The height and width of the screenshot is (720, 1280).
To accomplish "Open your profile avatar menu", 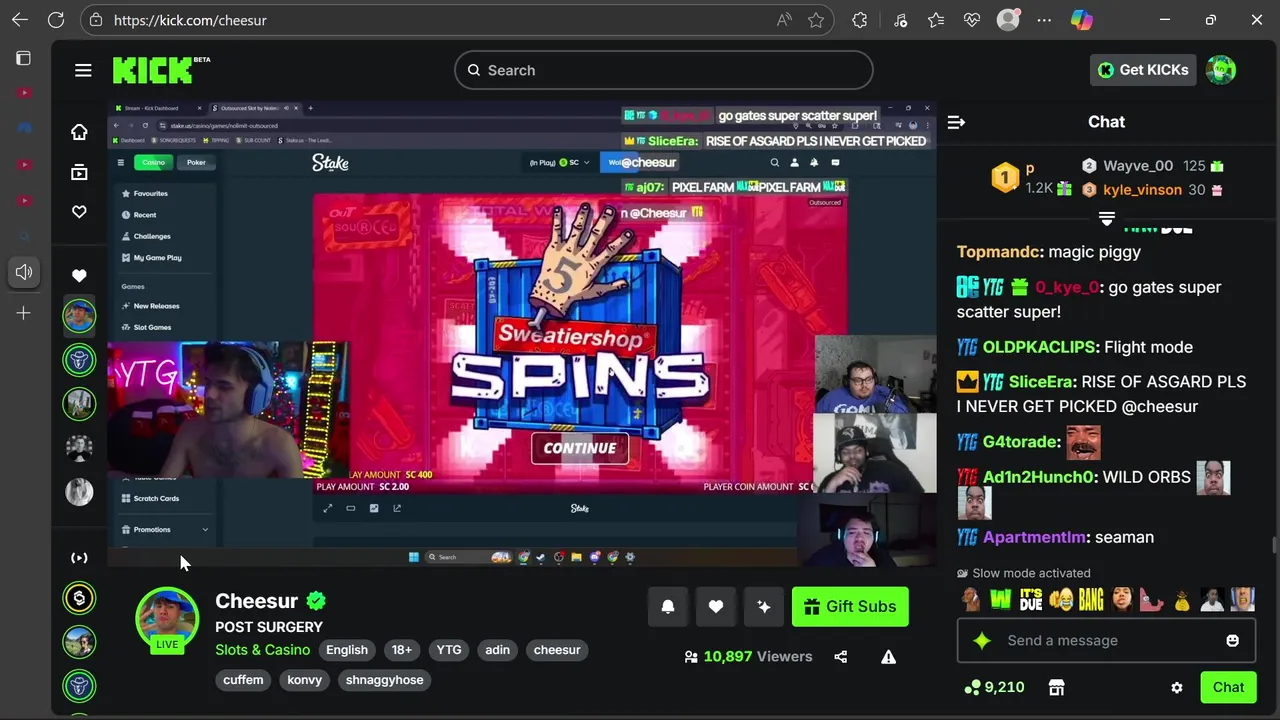I will pos(1221,70).
